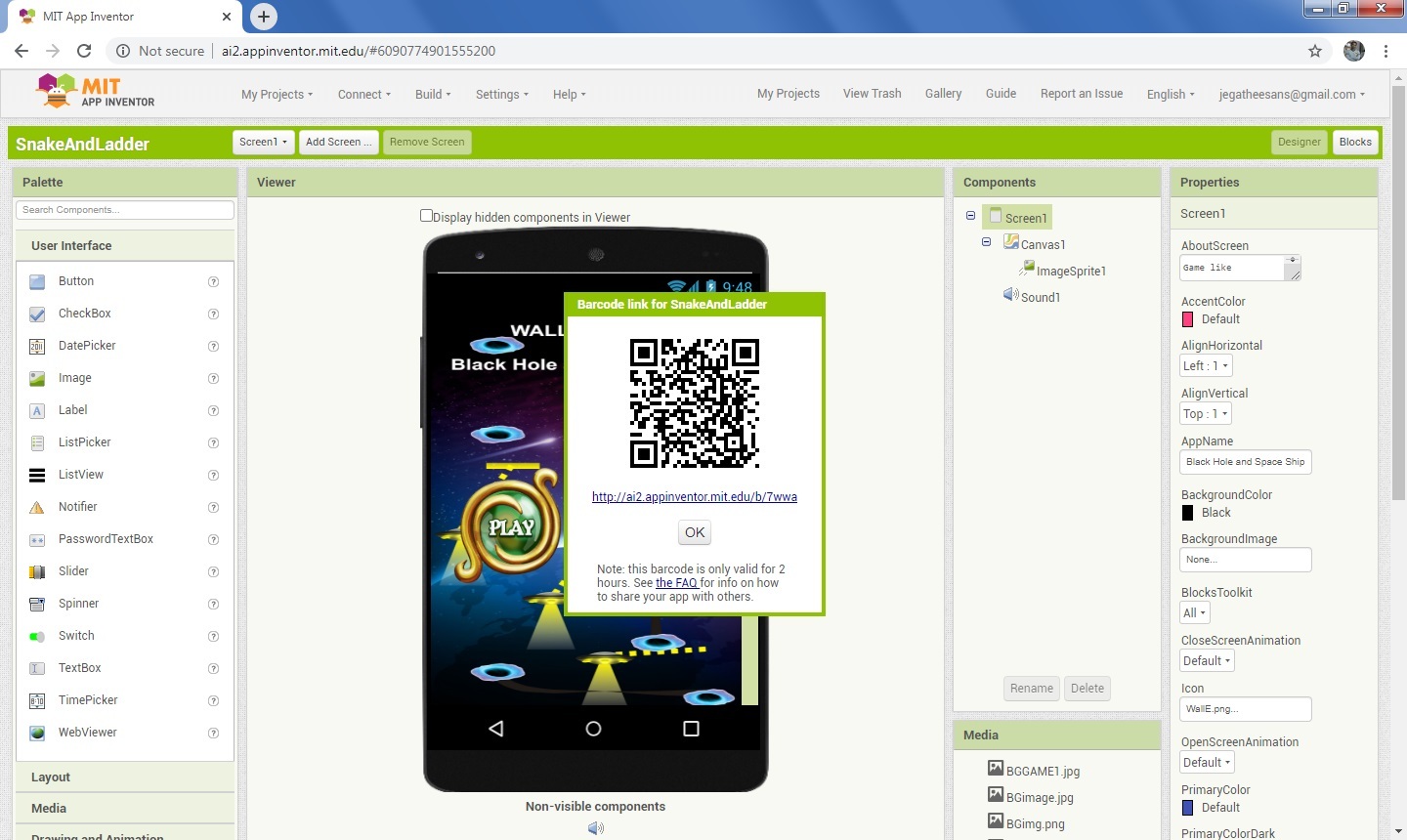Open the Build menu
Screen dimensions: 1407x840
(433, 95)
